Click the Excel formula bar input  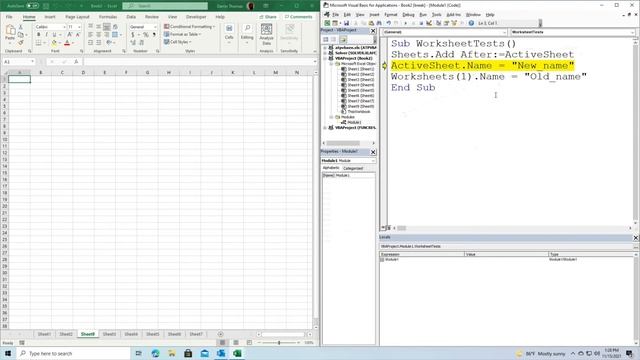click(199, 62)
